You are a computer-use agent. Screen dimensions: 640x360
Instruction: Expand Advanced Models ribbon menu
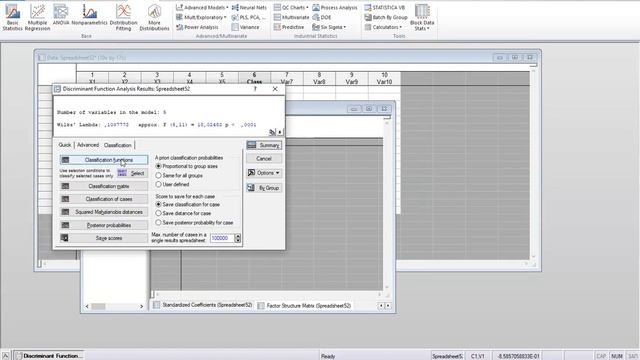202,7
